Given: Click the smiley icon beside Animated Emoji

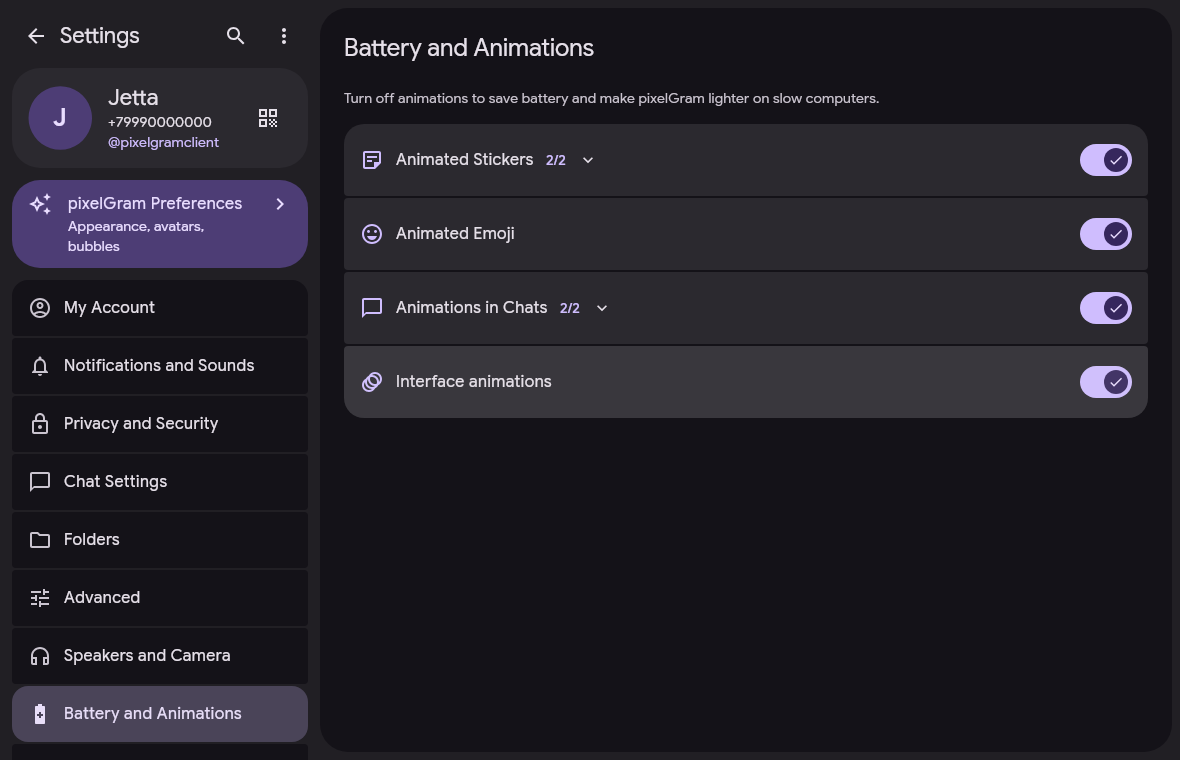Looking at the screenshot, I should click(x=372, y=234).
